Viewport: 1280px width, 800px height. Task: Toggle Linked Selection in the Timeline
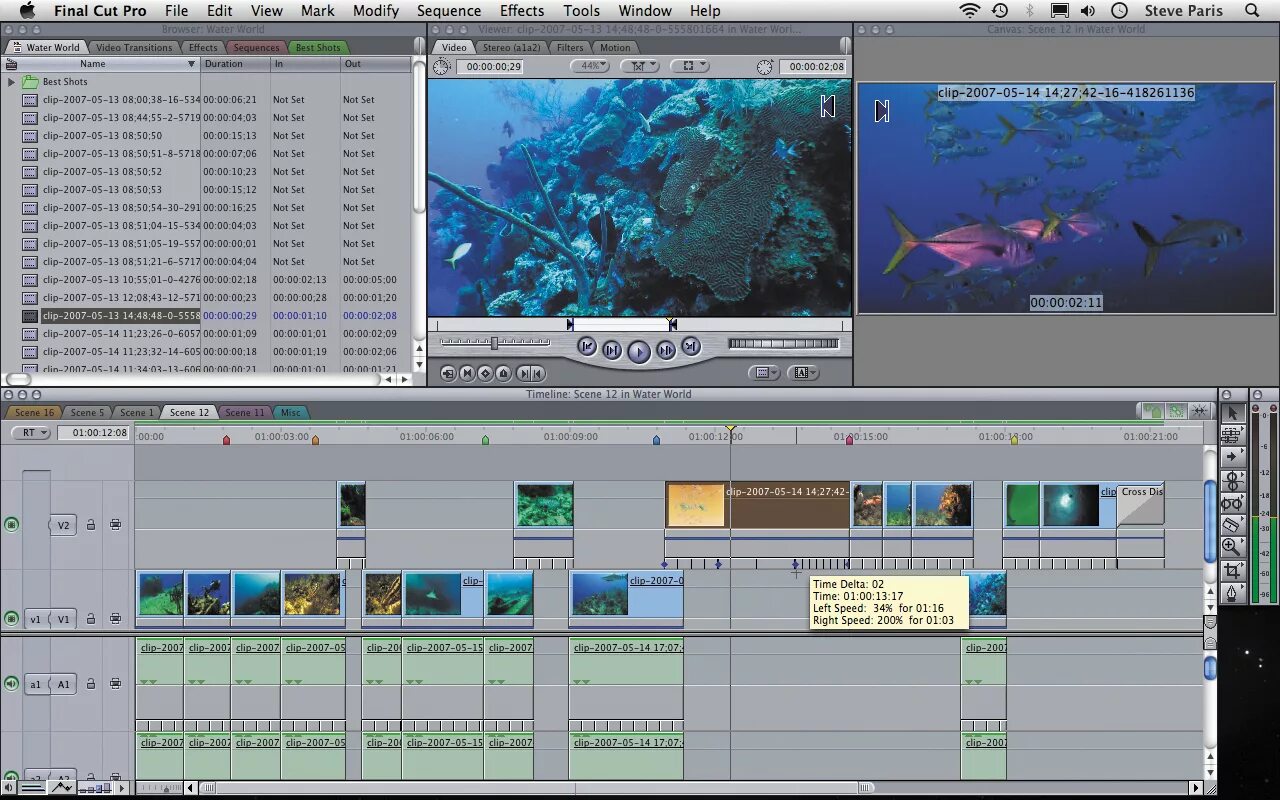1177,411
